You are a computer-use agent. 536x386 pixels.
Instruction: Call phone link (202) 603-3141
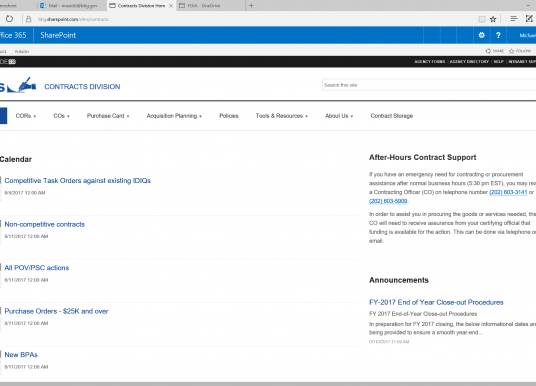(508, 192)
